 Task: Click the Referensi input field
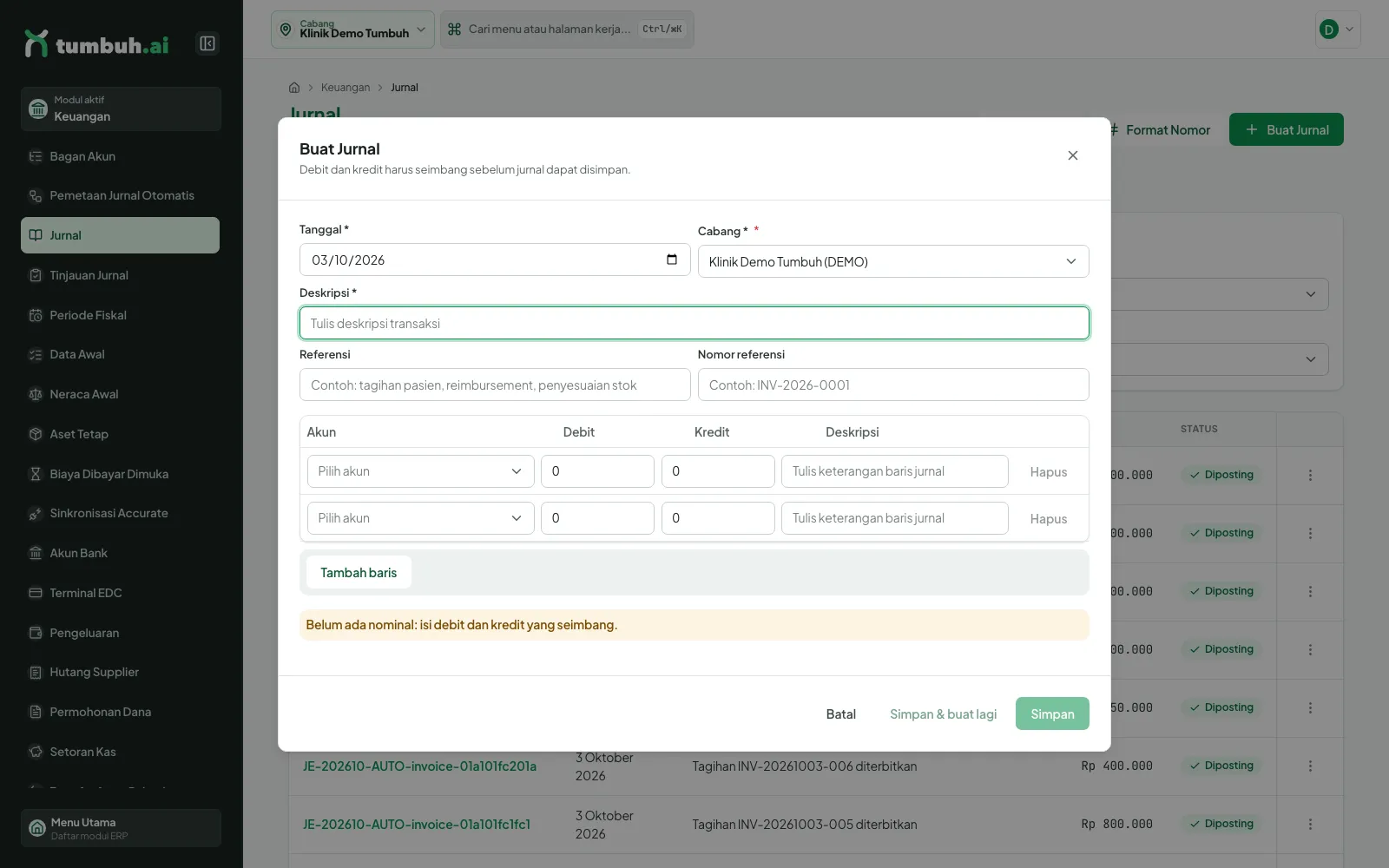pyautogui.click(x=495, y=385)
